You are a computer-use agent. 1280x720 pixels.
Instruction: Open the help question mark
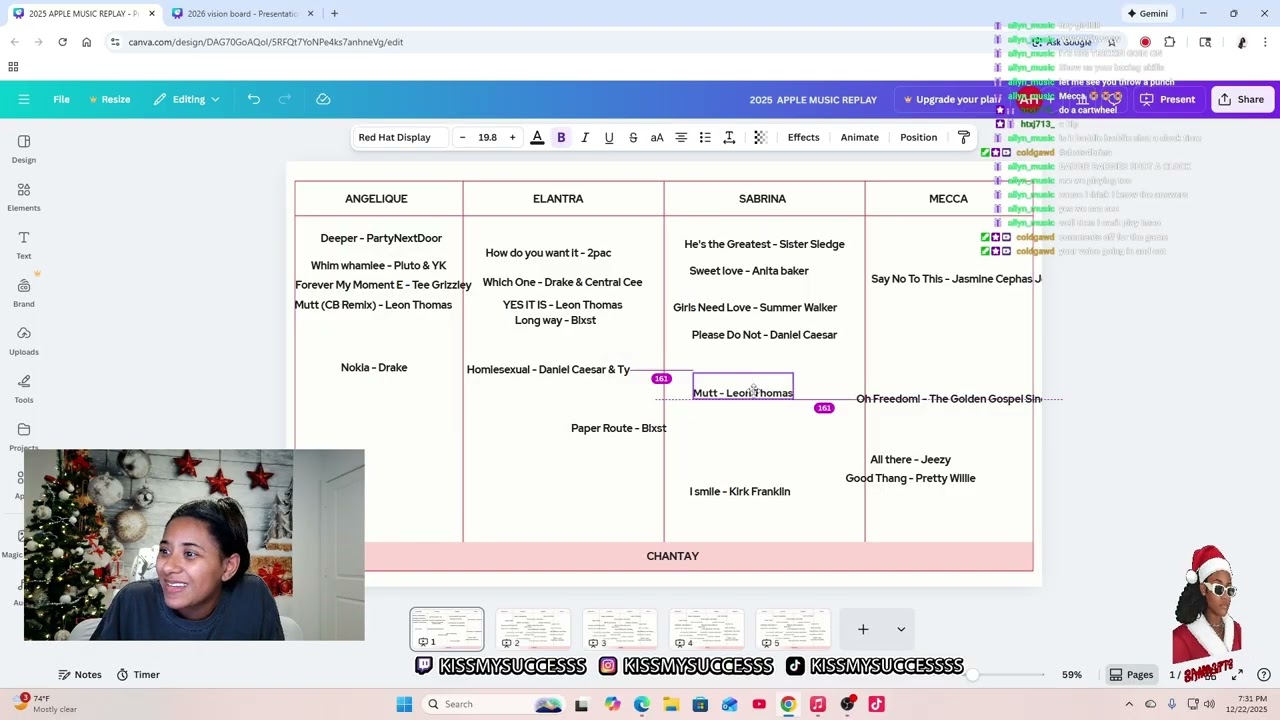(1264, 674)
